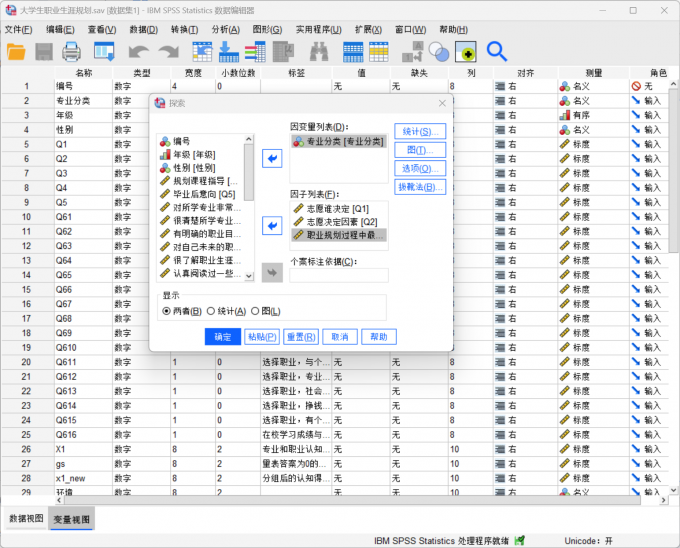Open 对齐 cell for 专业分类 row
680x548 pixels.
click(x=525, y=101)
